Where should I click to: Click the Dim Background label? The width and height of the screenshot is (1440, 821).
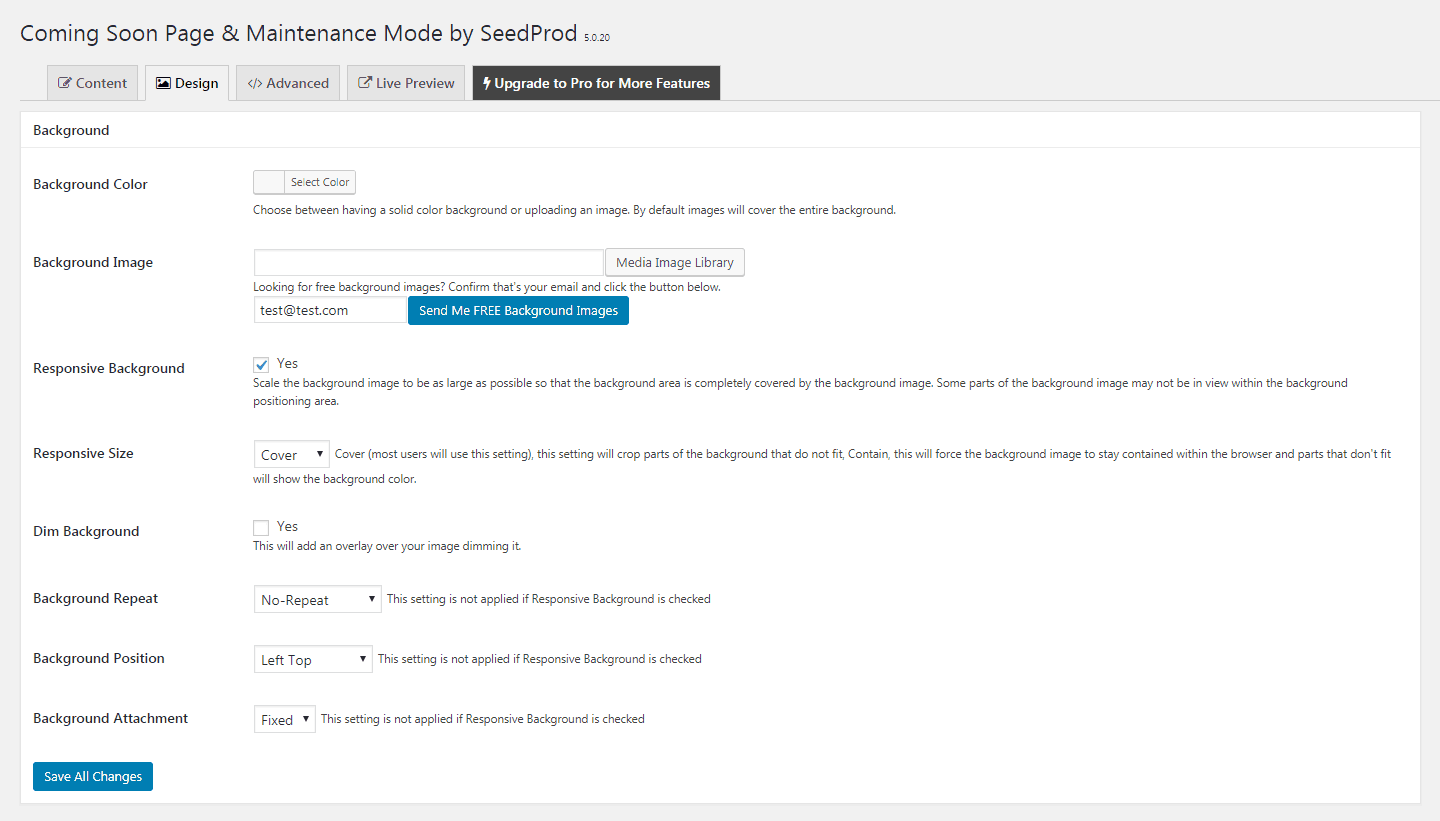(86, 531)
